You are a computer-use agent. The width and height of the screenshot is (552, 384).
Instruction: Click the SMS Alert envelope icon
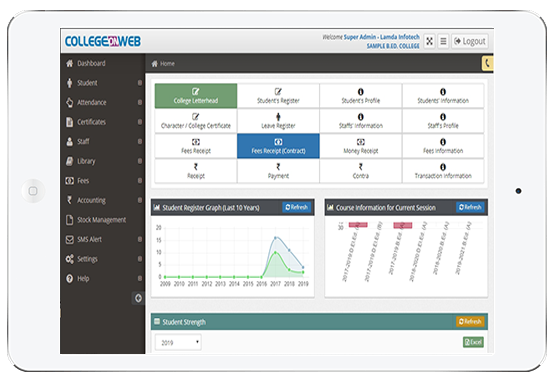pos(69,239)
